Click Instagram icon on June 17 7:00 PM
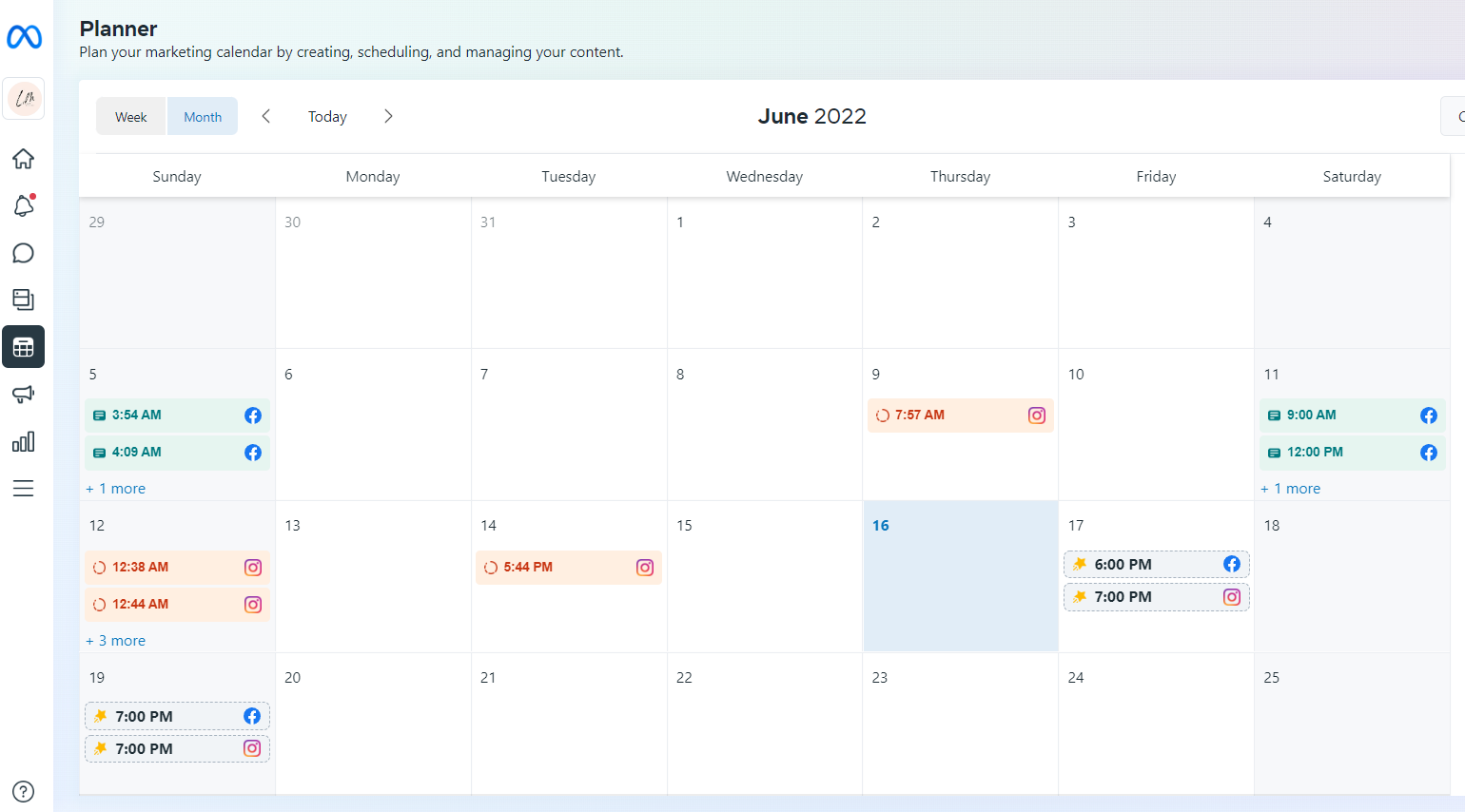This screenshot has height=812, width=1465. click(x=1232, y=597)
